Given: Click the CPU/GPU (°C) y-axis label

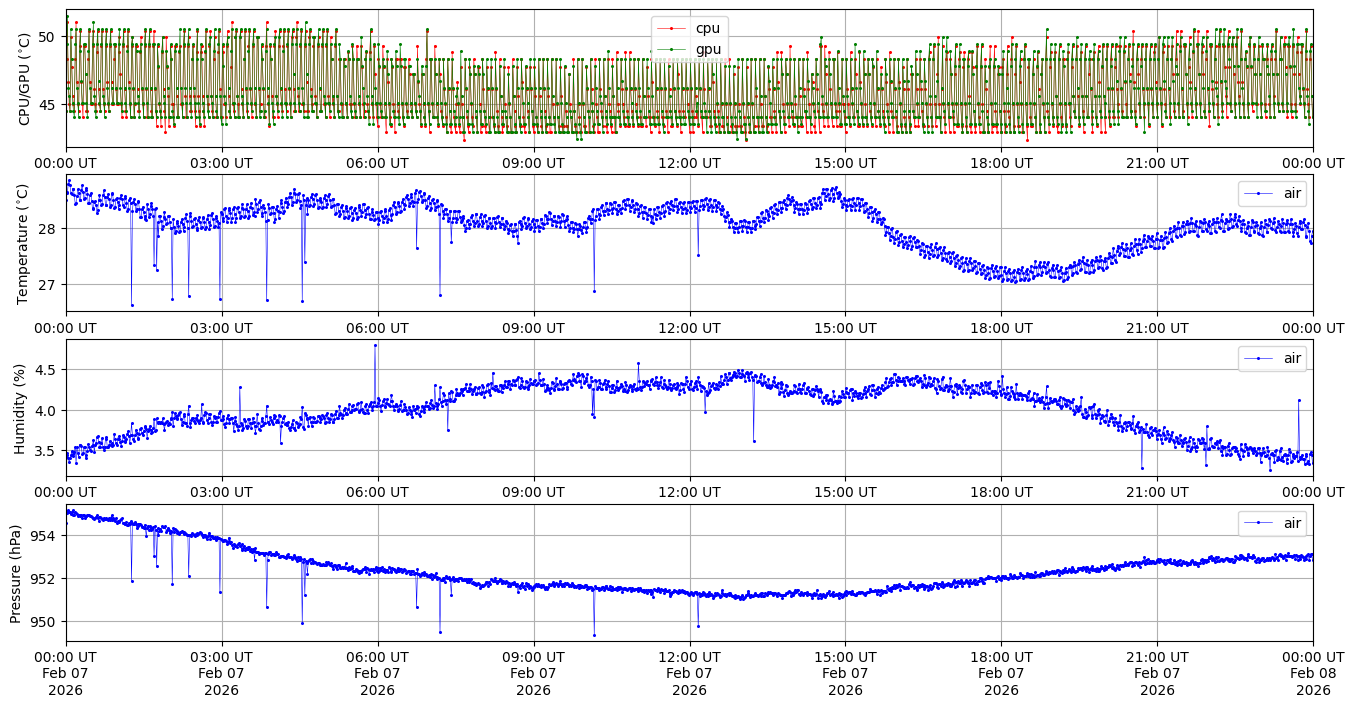Looking at the screenshot, I should [x=25, y=79].
